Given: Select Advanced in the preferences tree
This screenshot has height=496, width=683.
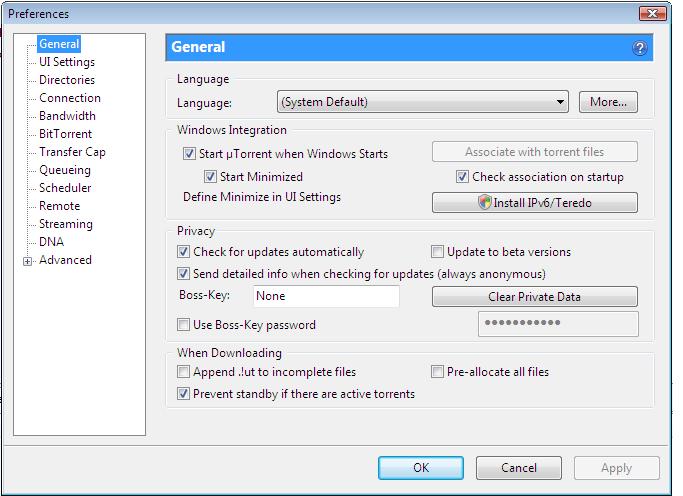Looking at the screenshot, I should point(65,260).
